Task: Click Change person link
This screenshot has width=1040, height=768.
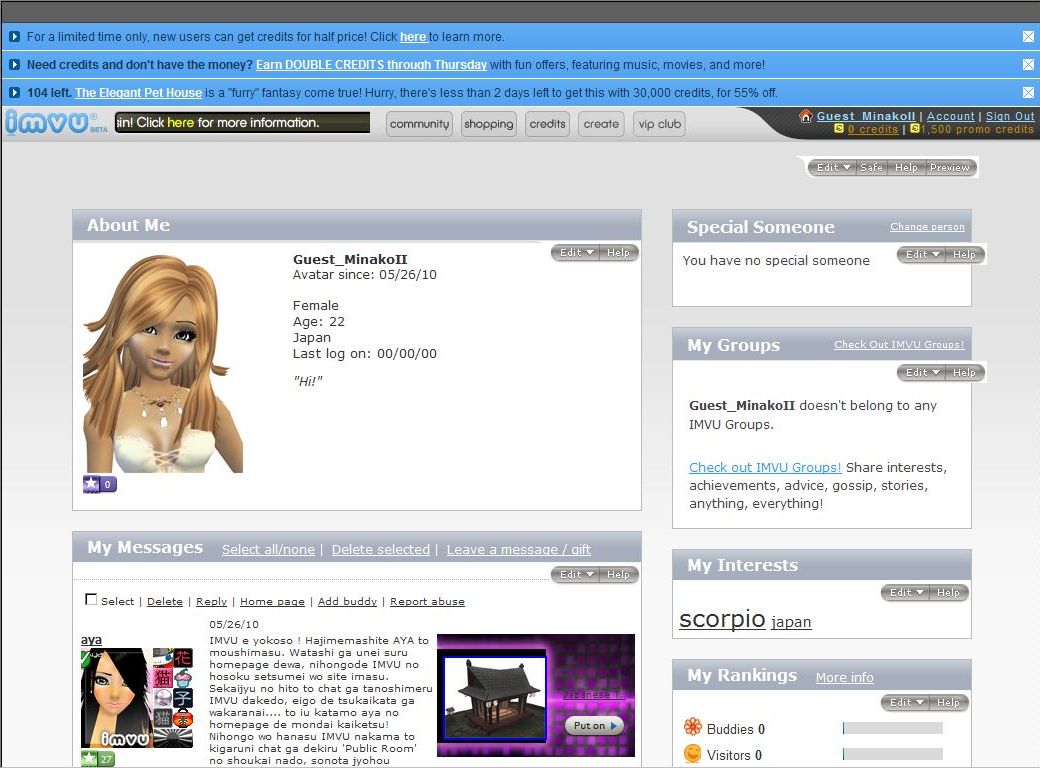Action: (x=927, y=227)
